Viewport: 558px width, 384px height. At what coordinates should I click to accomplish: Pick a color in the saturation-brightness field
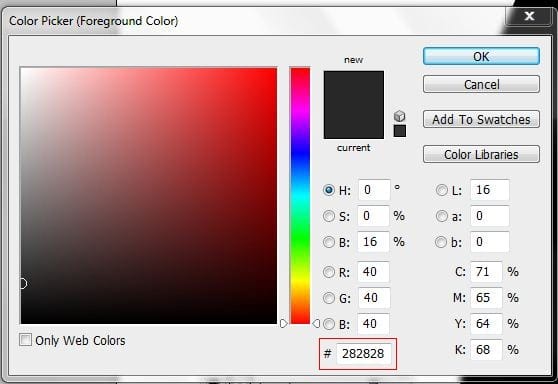[149, 195]
